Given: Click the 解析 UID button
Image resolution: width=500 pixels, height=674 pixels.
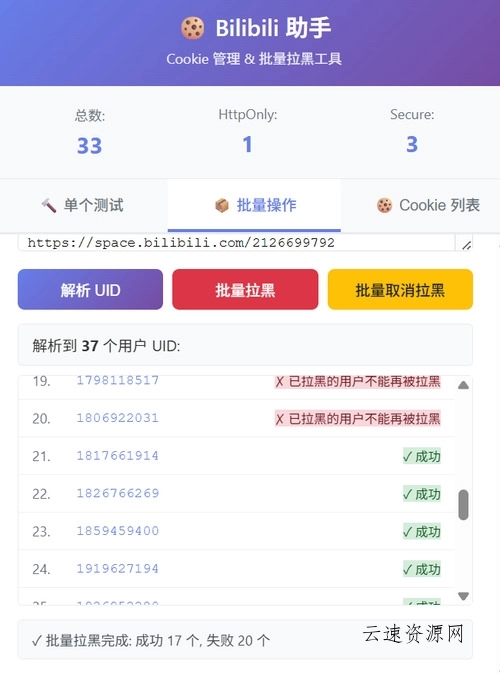Looking at the screenshot, I should coord(90,289).
